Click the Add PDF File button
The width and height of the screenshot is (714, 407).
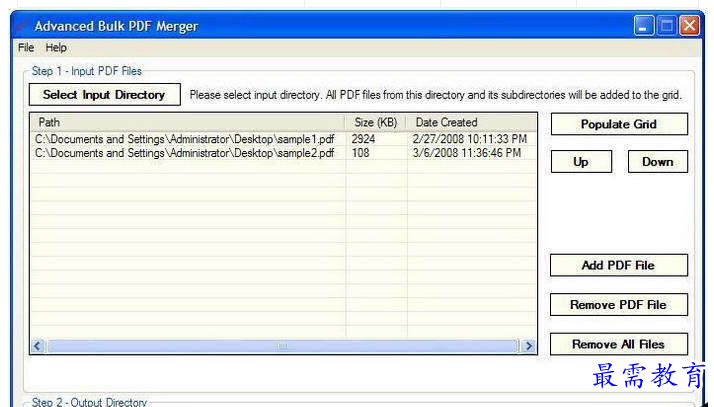click(x=618, y=265)
